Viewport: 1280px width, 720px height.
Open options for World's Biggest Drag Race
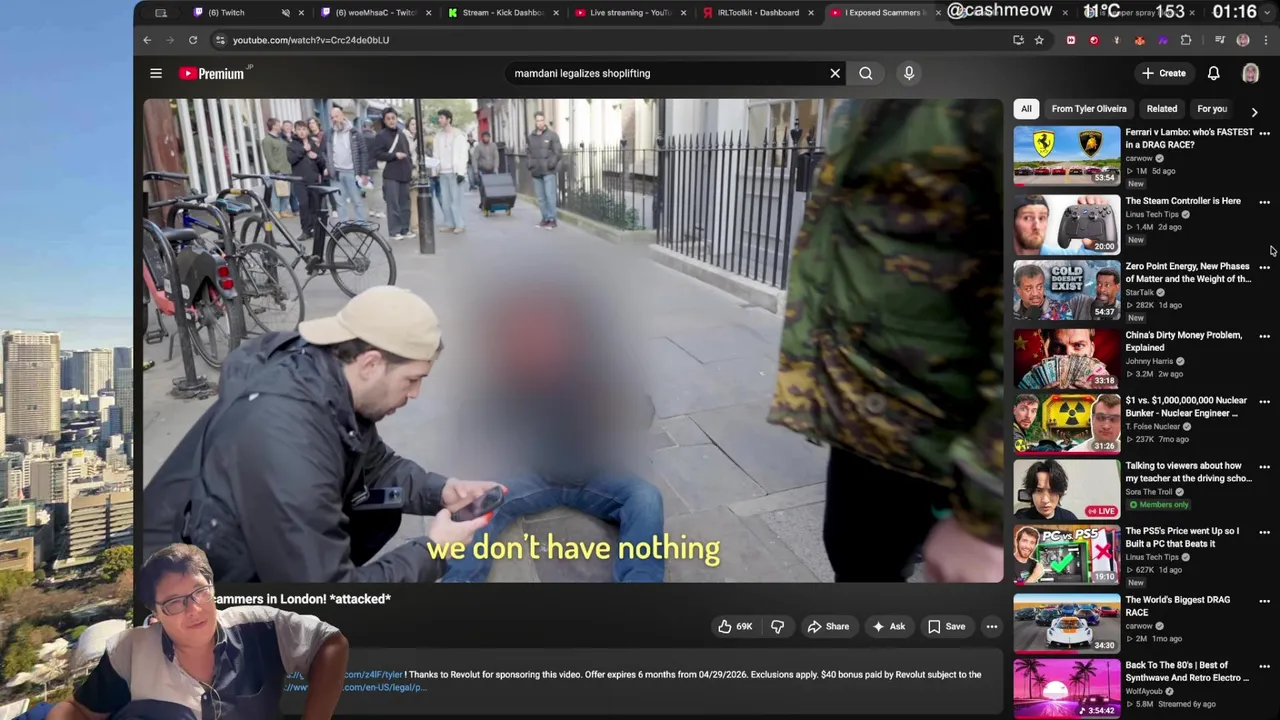(x=1264, y=601)
